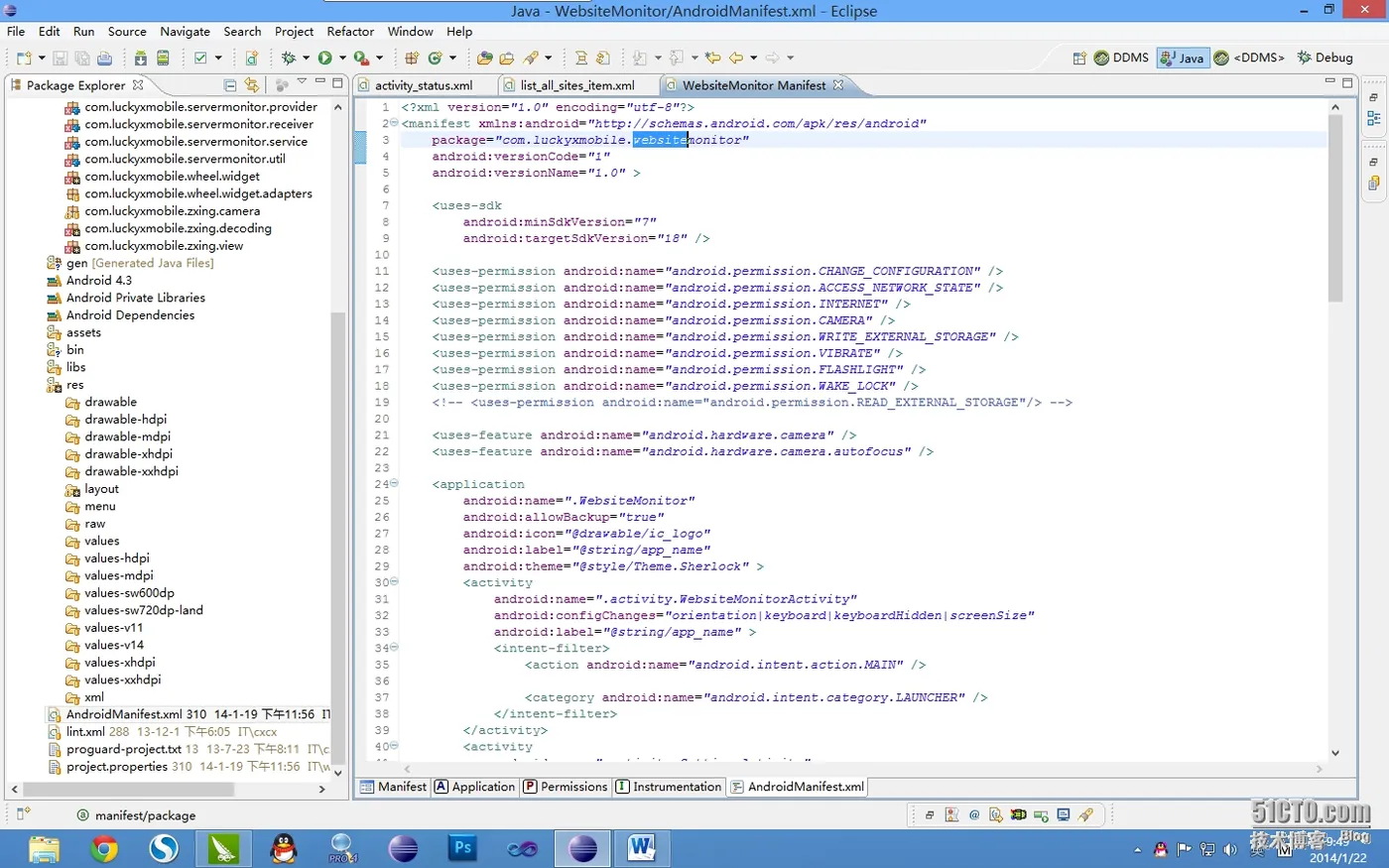Select AndroidManifest.xml in Package Explorer
1389x868 pixels.
124,714
